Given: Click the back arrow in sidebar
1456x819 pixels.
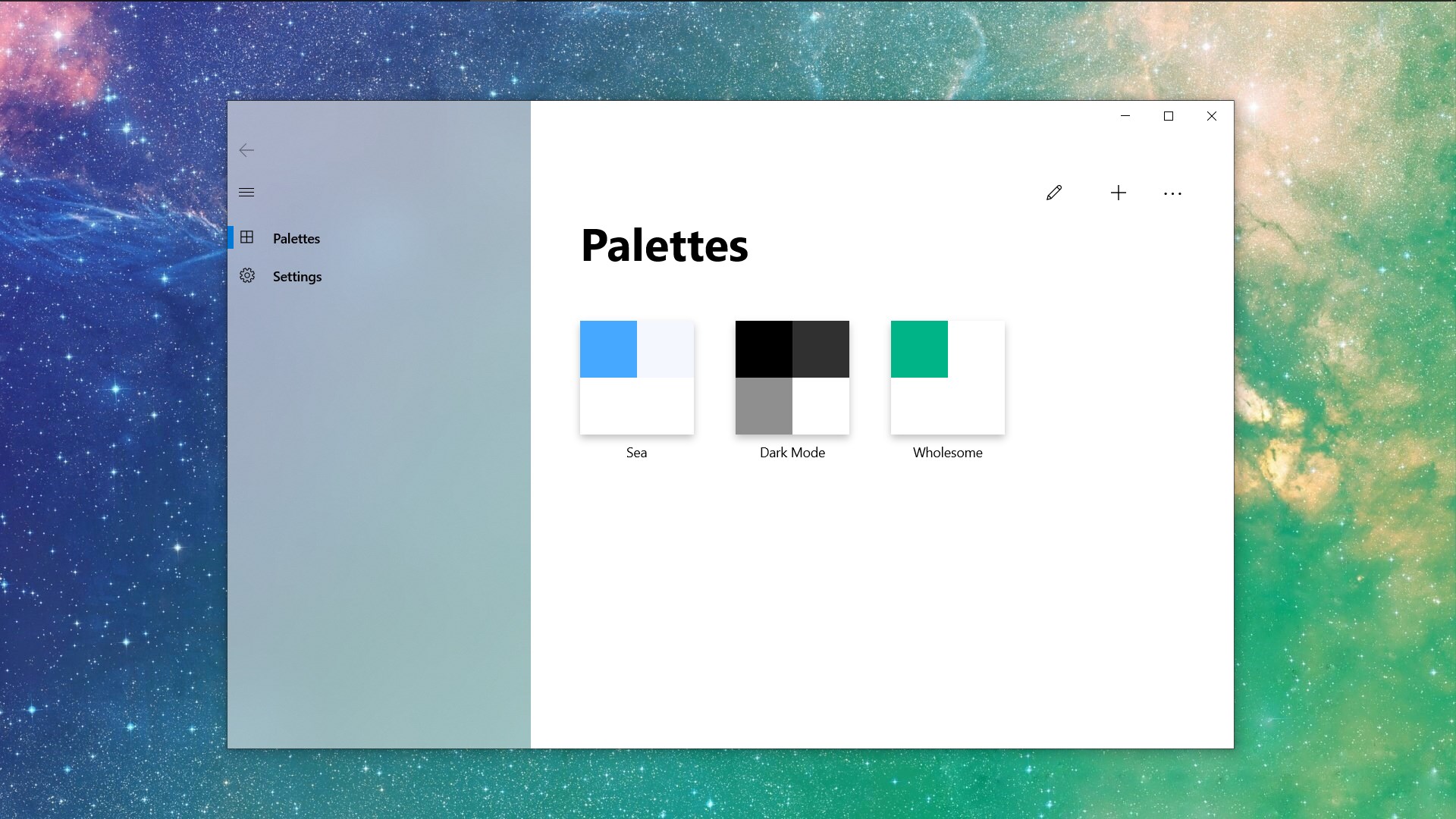Looking at the screenshot, I should [x=246, y=150].
